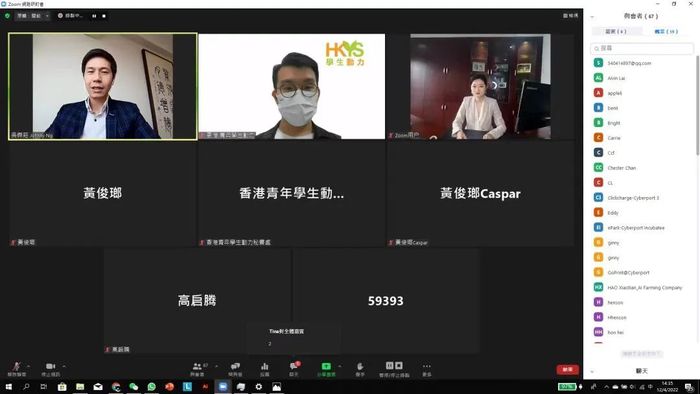This screenshot has height=394, width=700.
Task: Click the participant list scrollbar
Action: pos(697,105)
